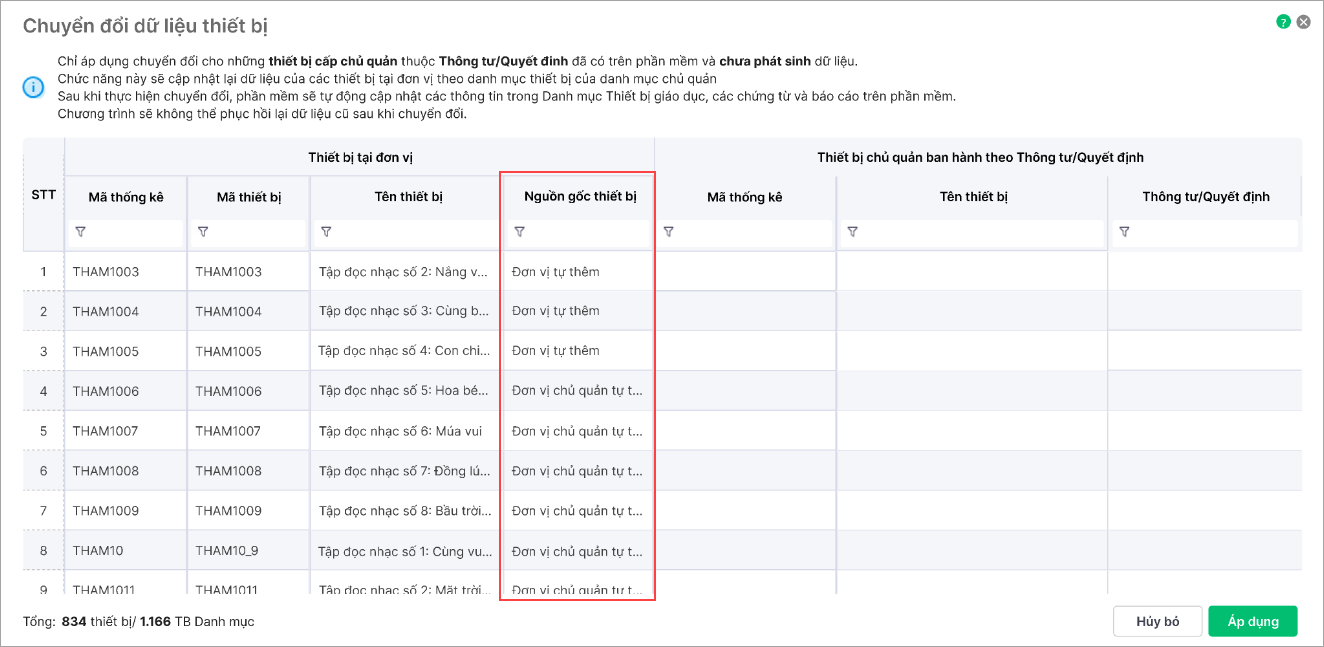Open filter icon for governing Tên thiết bị column
Screen dimensions: 1324x647
click(853, 232)
